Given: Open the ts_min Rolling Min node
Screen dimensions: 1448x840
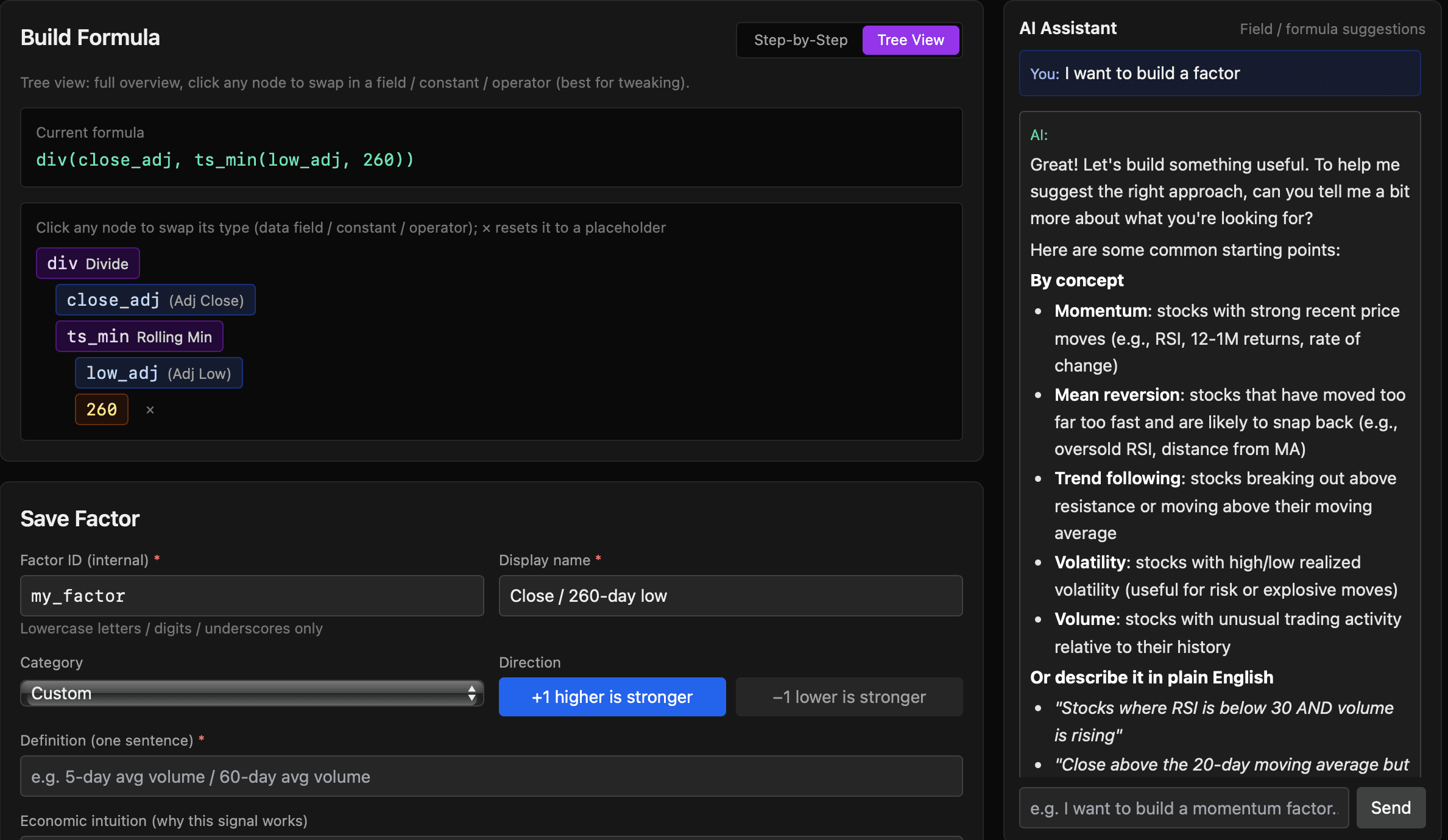Looking at the screenshot, I should click(140, 336).
